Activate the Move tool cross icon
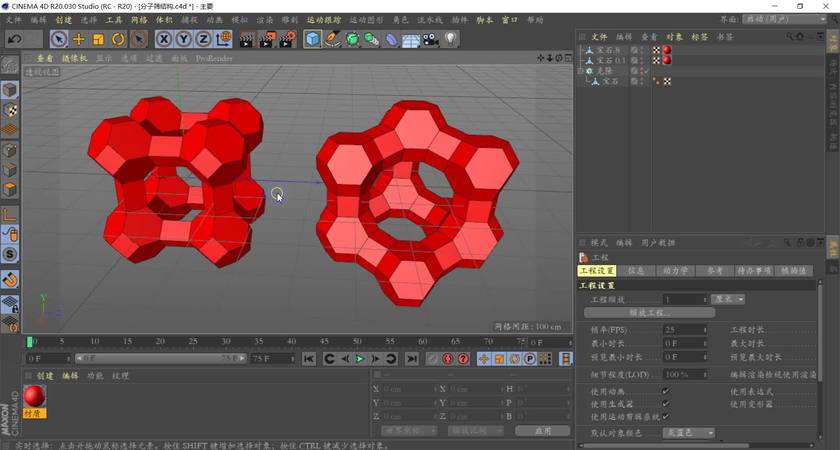The width and height of the screenshot is (840, 450). coord(79,39)
